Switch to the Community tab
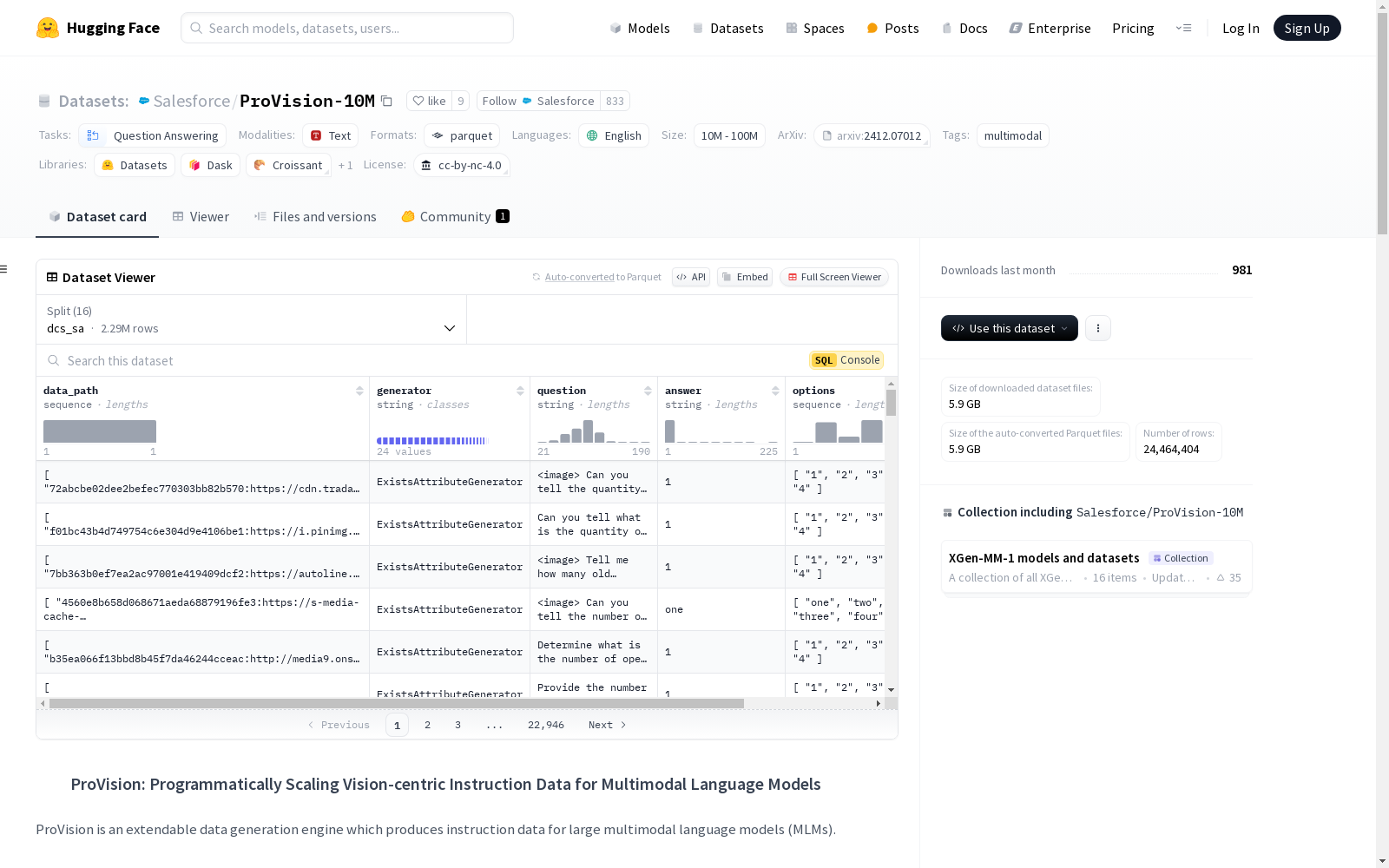 coord(455,217)
